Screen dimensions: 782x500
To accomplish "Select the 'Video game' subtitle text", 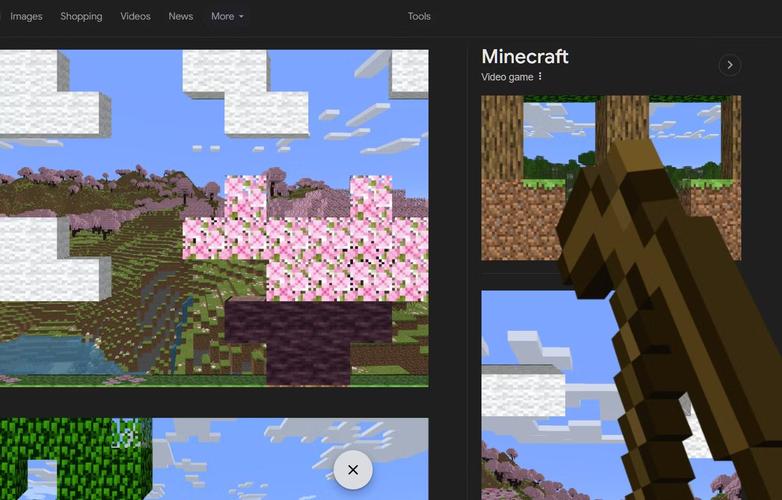I will coord(507,77).
